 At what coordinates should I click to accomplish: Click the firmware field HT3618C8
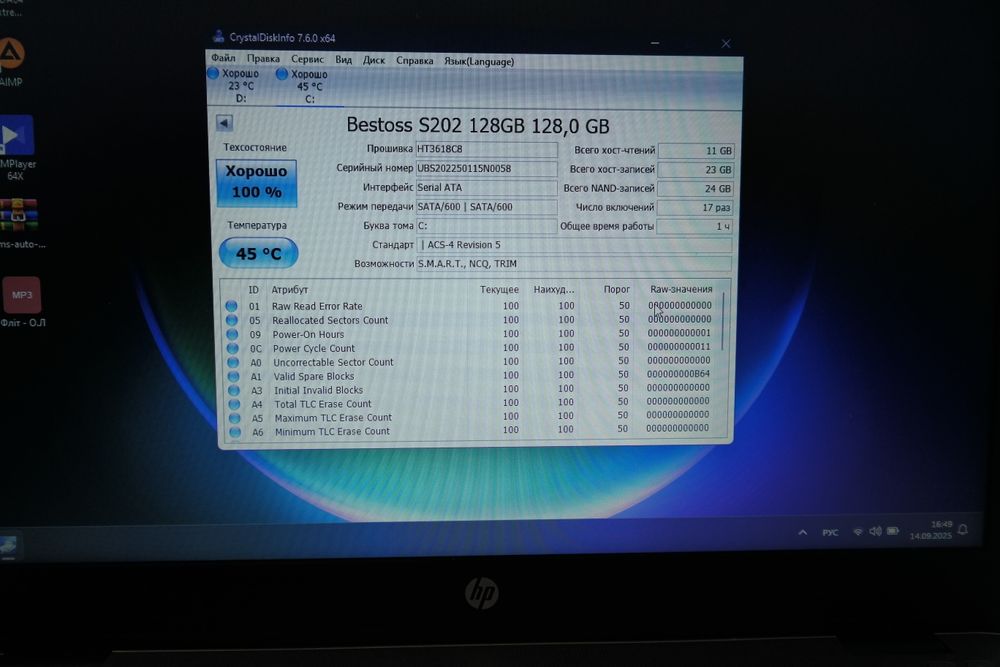[x=487, y=149]
